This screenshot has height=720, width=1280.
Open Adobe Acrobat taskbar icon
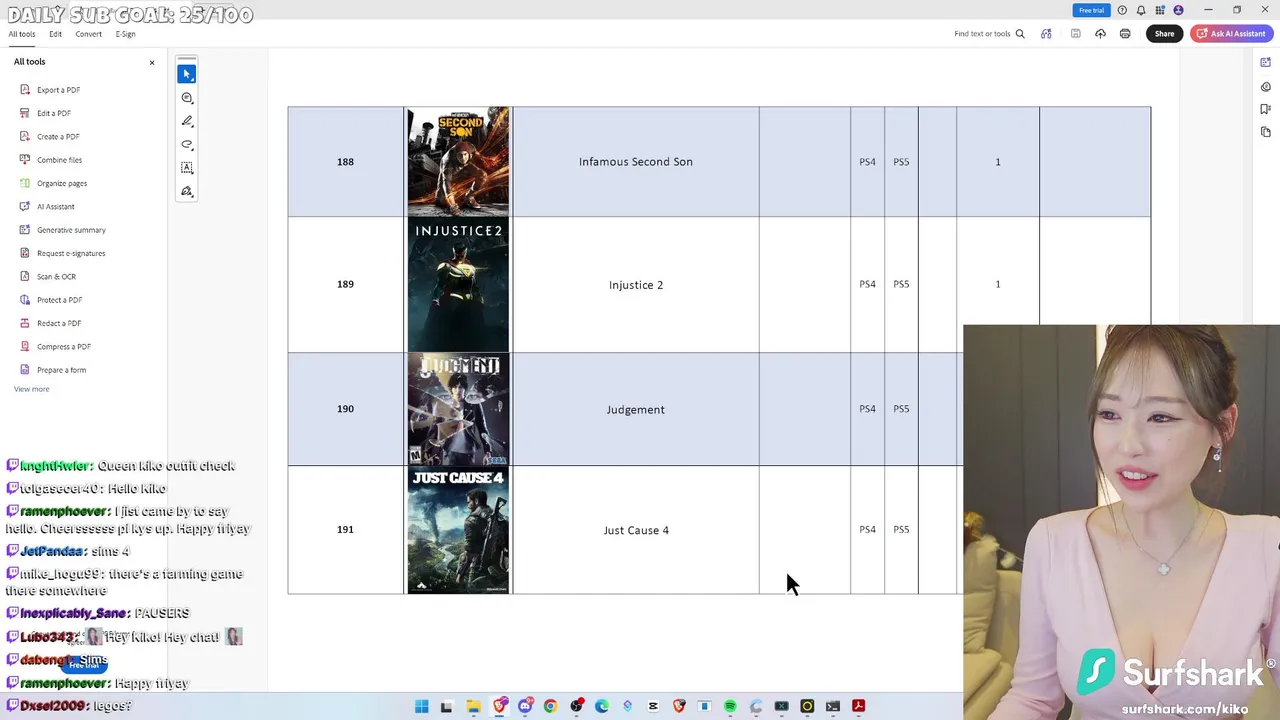coord(858,706)
